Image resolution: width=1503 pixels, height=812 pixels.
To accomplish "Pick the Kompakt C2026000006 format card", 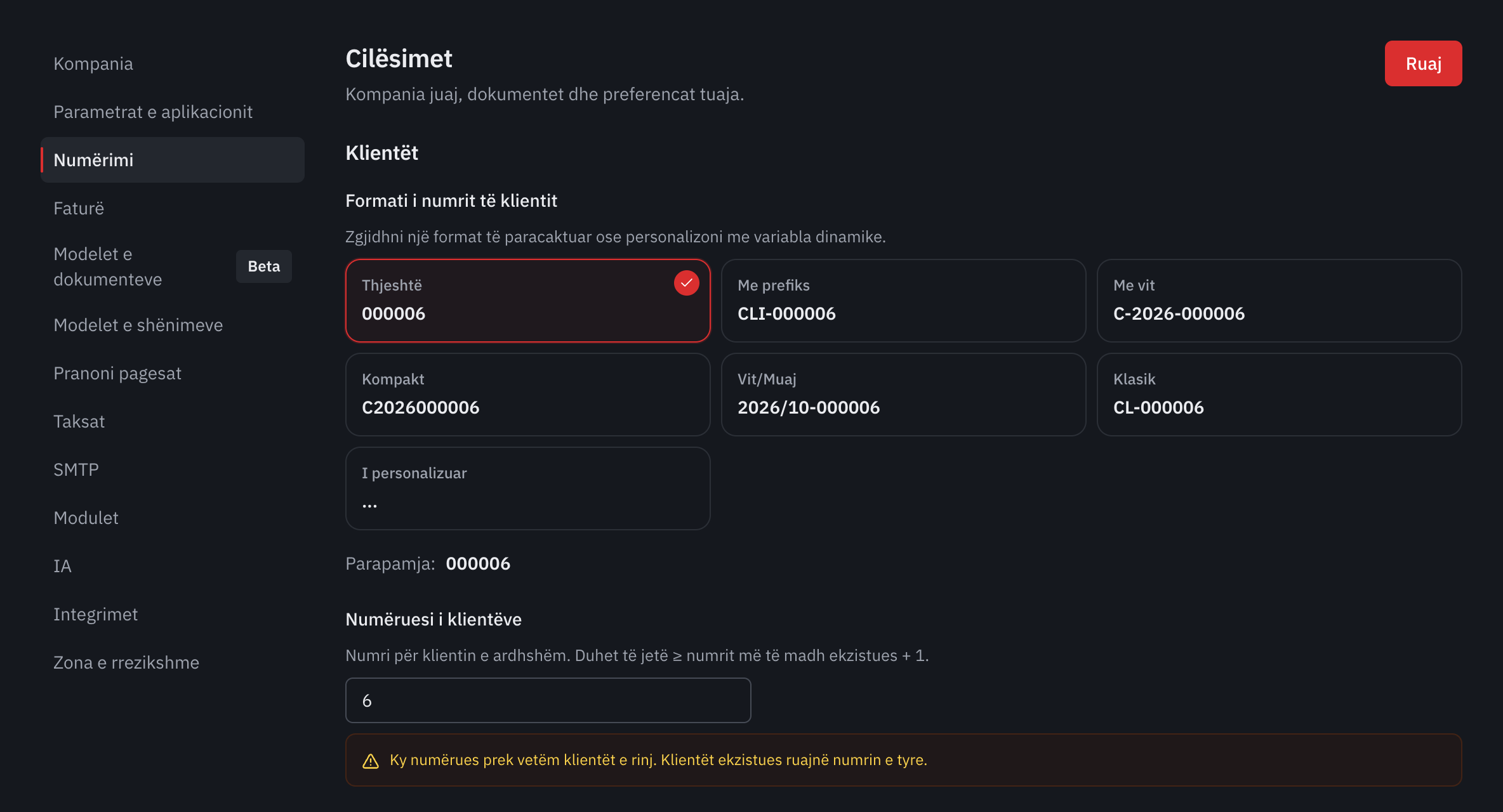I will point(527,395).
